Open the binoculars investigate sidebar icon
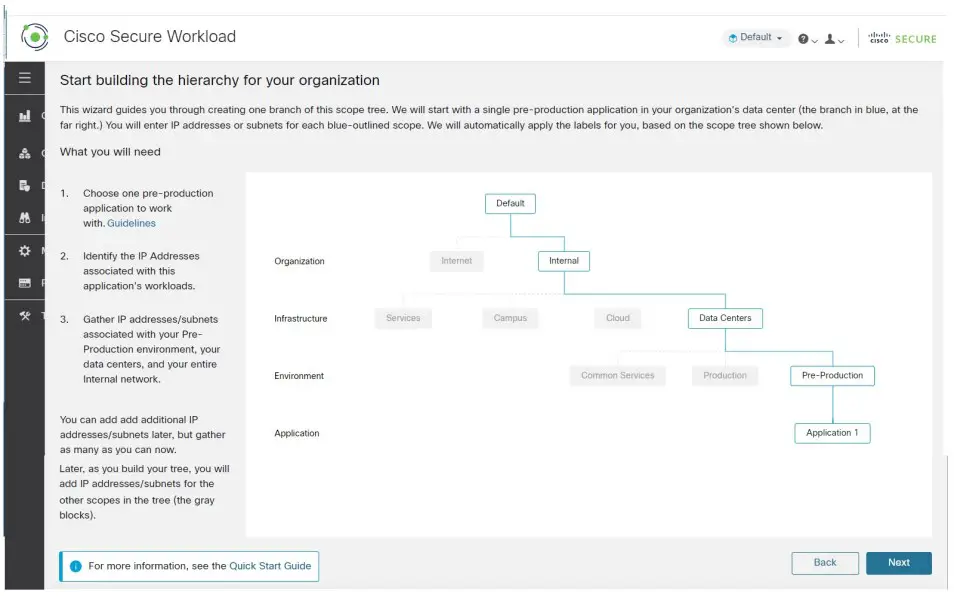The width and height of the screenshot is (954, 596). pyautogui.click(x=25, y=218)
